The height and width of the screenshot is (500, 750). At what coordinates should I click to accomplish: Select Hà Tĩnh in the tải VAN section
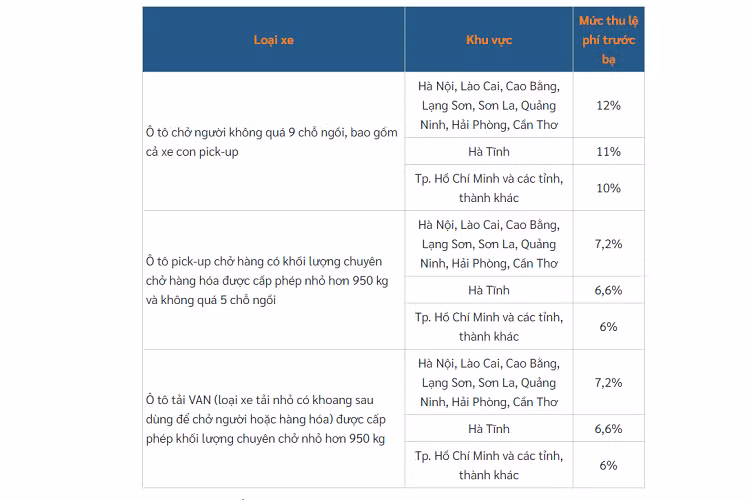coord(489,429)
